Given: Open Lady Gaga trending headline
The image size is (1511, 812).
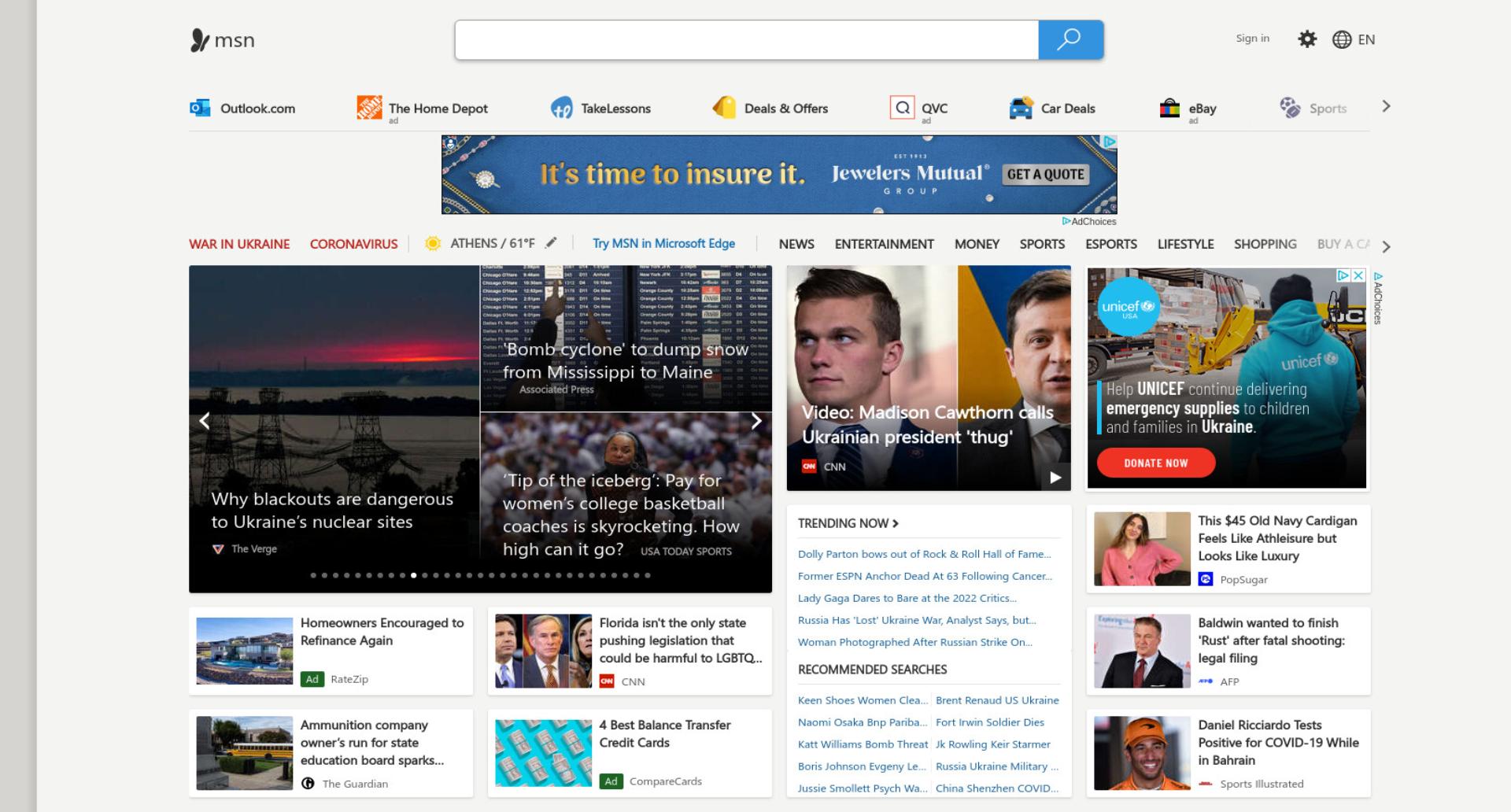Looking at the screenshot, I should pos(907,598).
